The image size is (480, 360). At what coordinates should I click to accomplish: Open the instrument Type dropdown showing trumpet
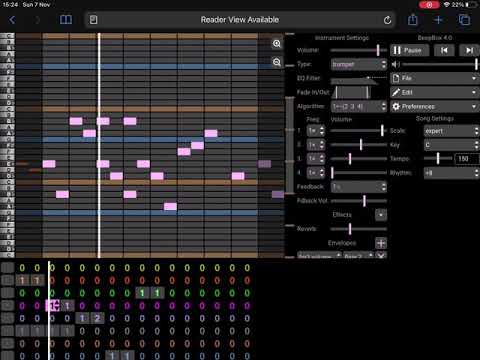click(359, 64)
